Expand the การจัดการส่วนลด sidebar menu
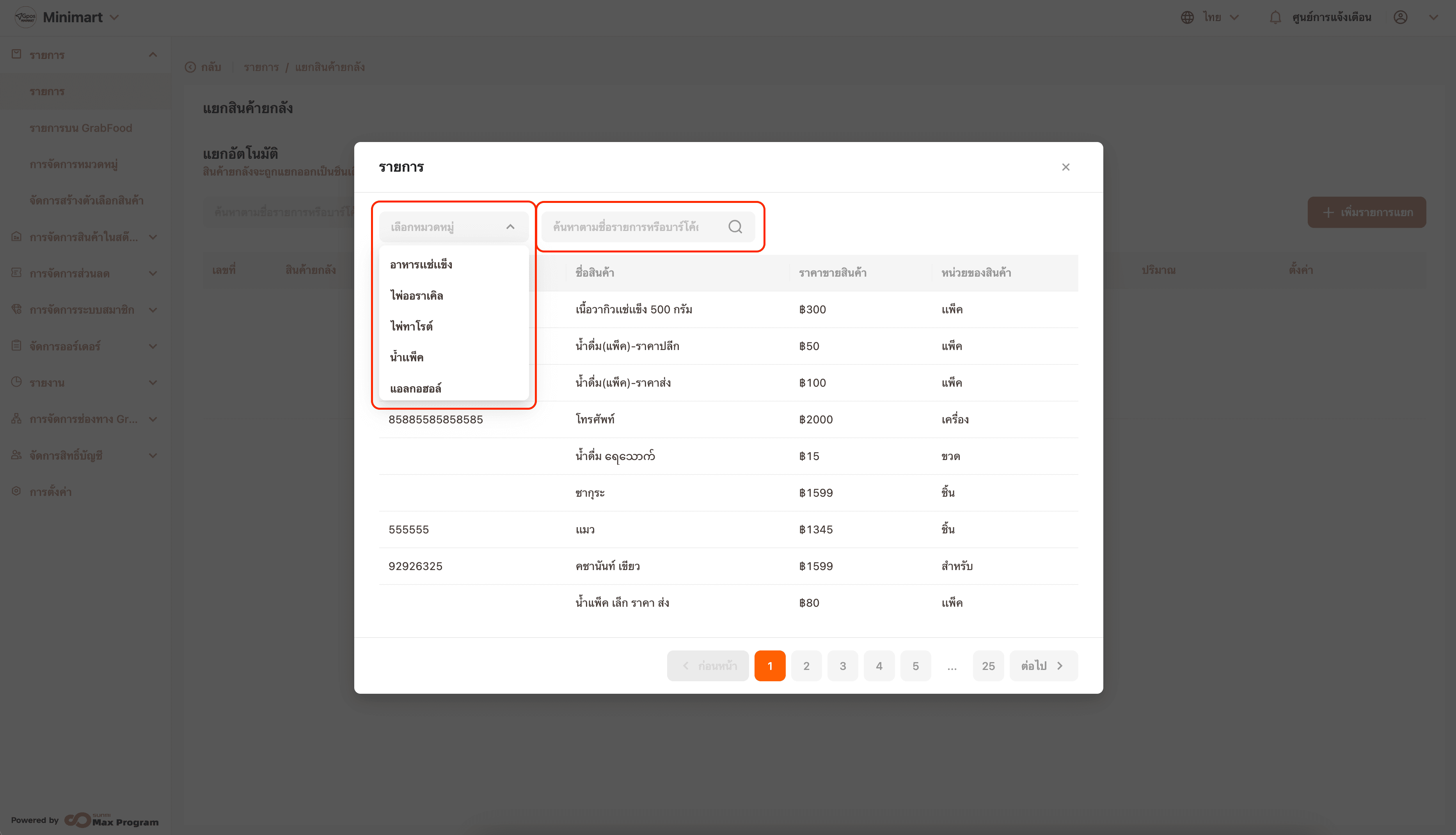Viewport: 1456px width, 835px height. pyautogui.click(x=153, y=274)
